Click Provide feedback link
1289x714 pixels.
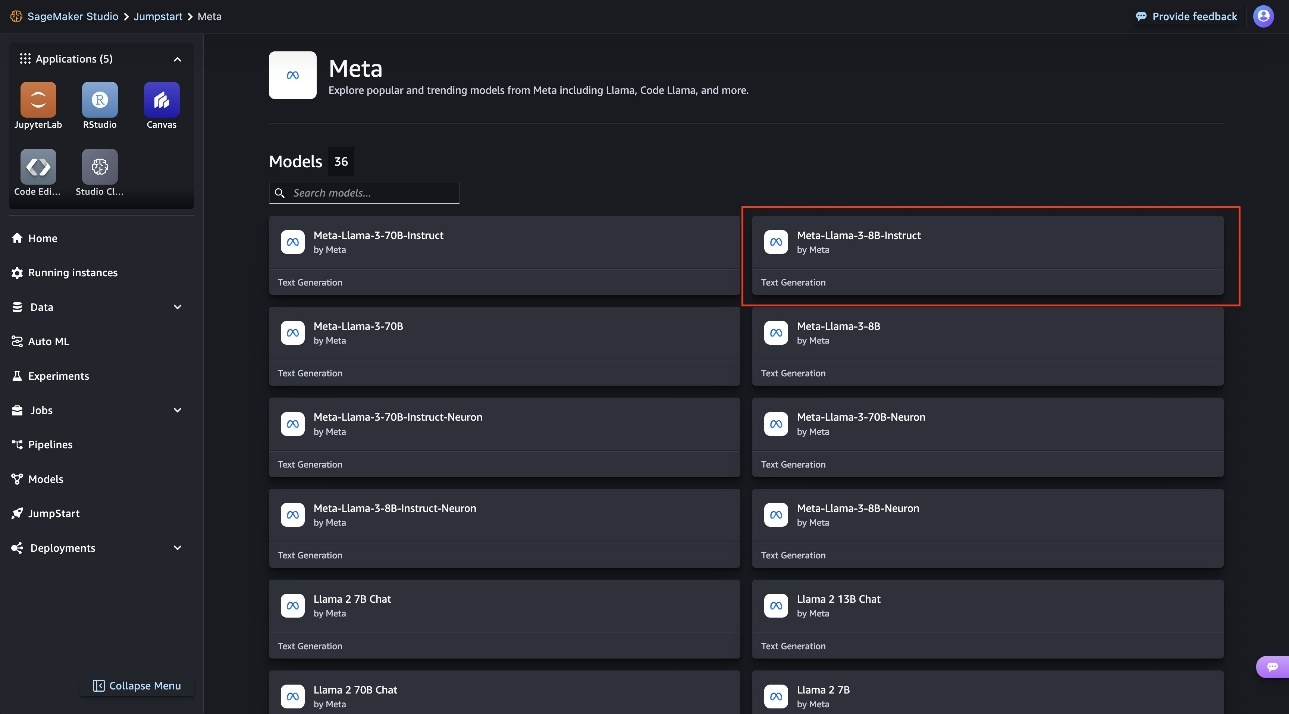point(1186,16)
